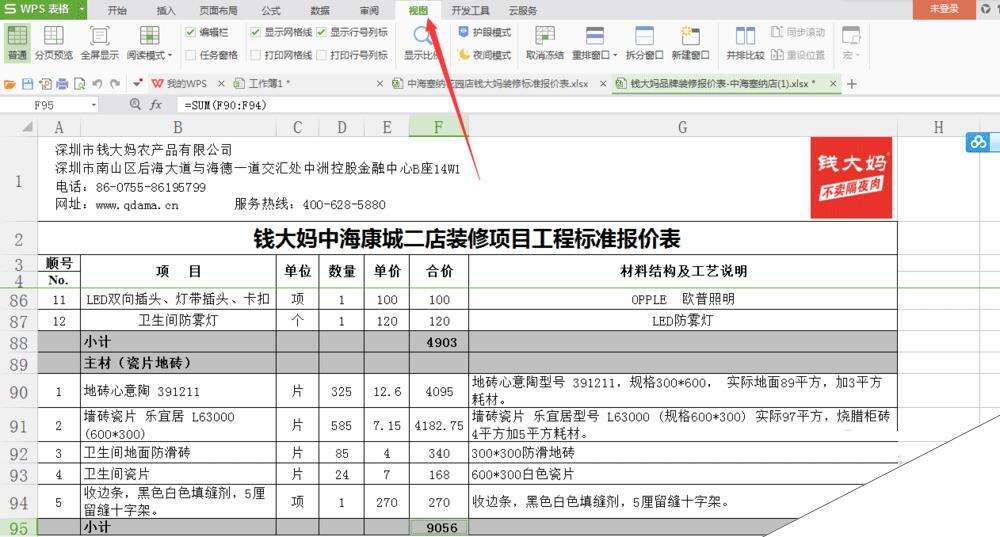Click Split Window (拆分窗口)
The height and width of the screenshot is (537, 1000).
pyautogui.click(x=644, y=42)
